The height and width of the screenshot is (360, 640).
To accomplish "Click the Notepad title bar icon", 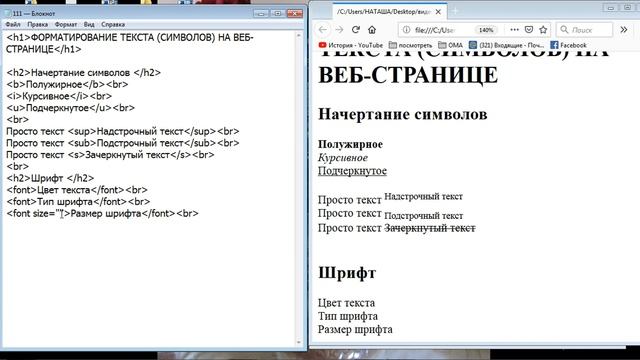I will 7,13.
